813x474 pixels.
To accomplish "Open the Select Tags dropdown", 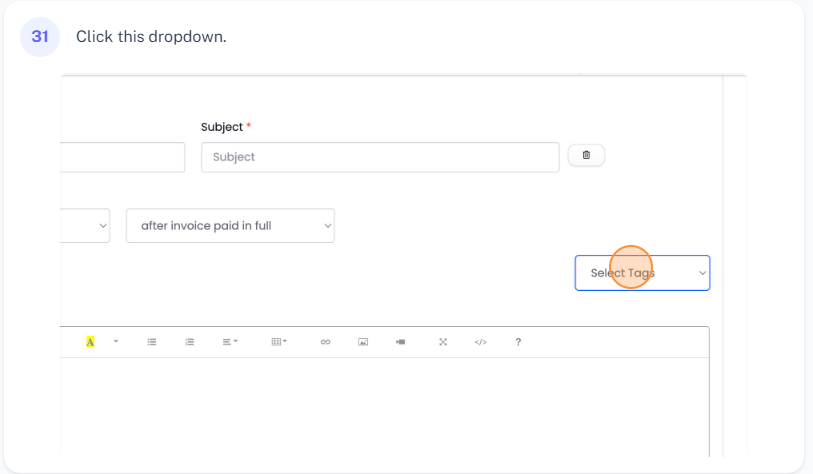I will pos(642,273).
